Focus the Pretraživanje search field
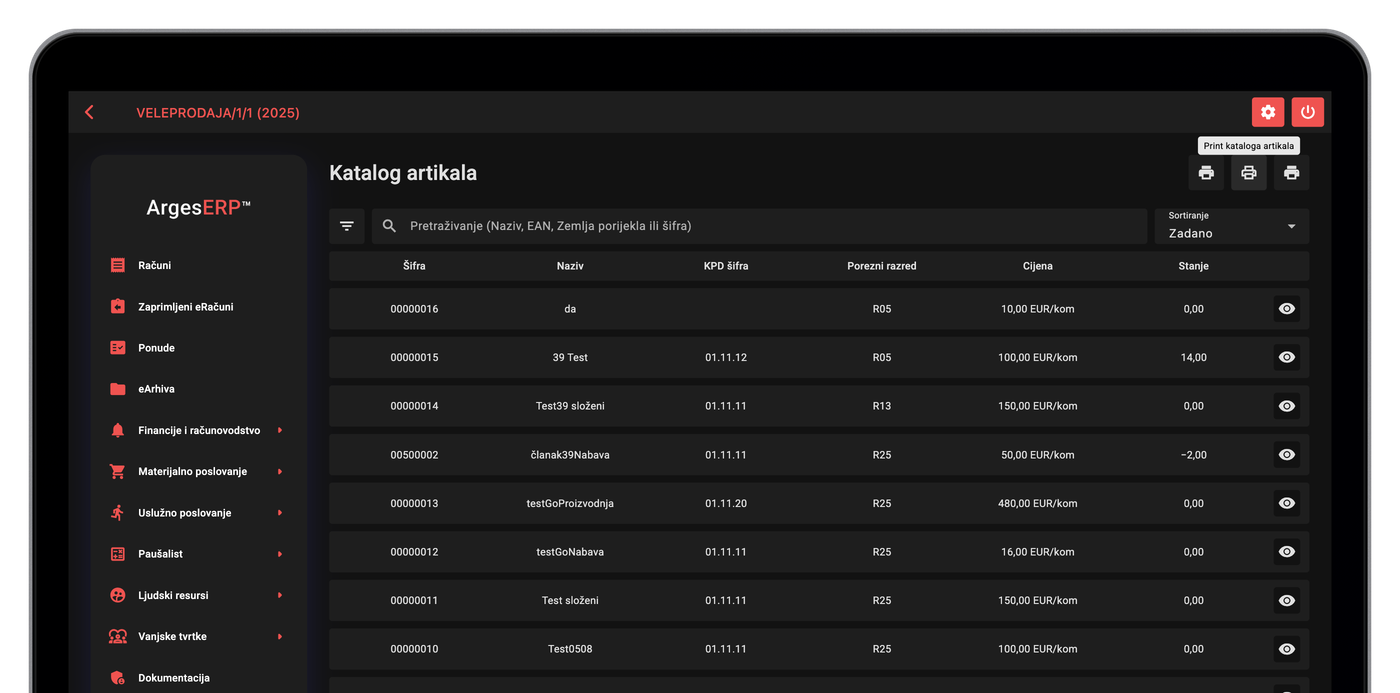This screenshot has width=1400, height=693. [x=759, y=226]
